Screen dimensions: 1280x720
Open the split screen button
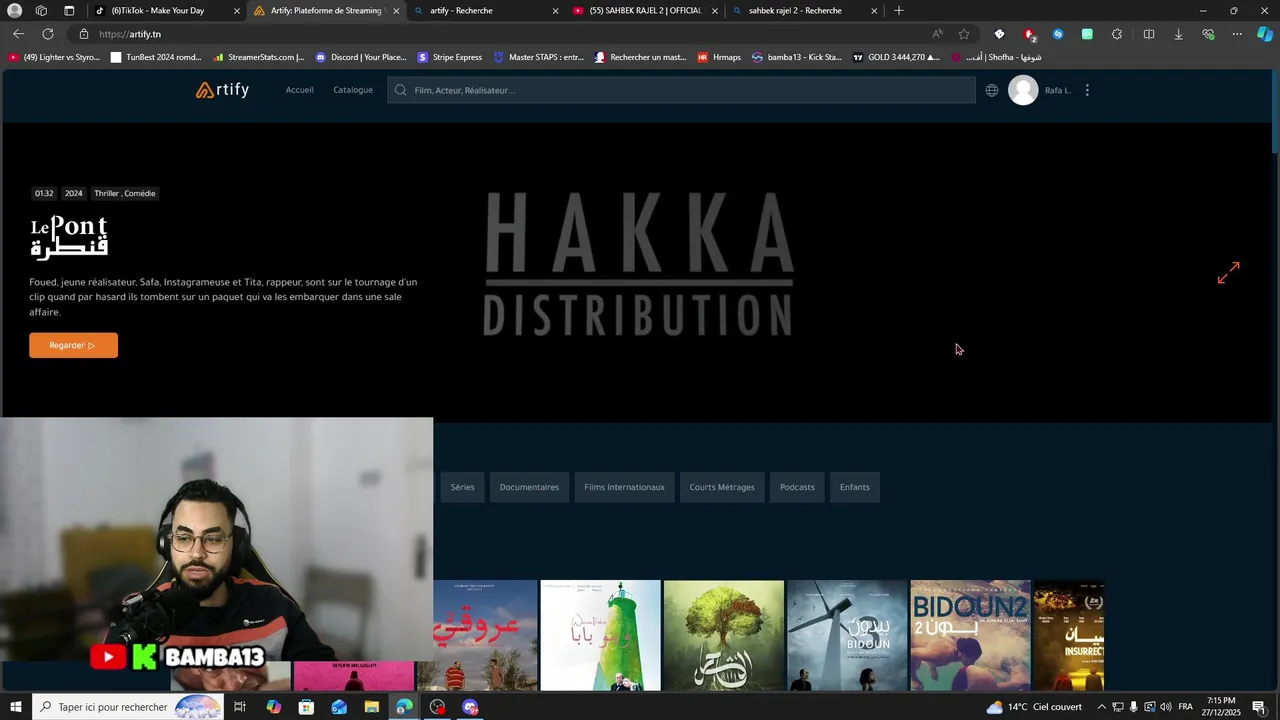1148,34
